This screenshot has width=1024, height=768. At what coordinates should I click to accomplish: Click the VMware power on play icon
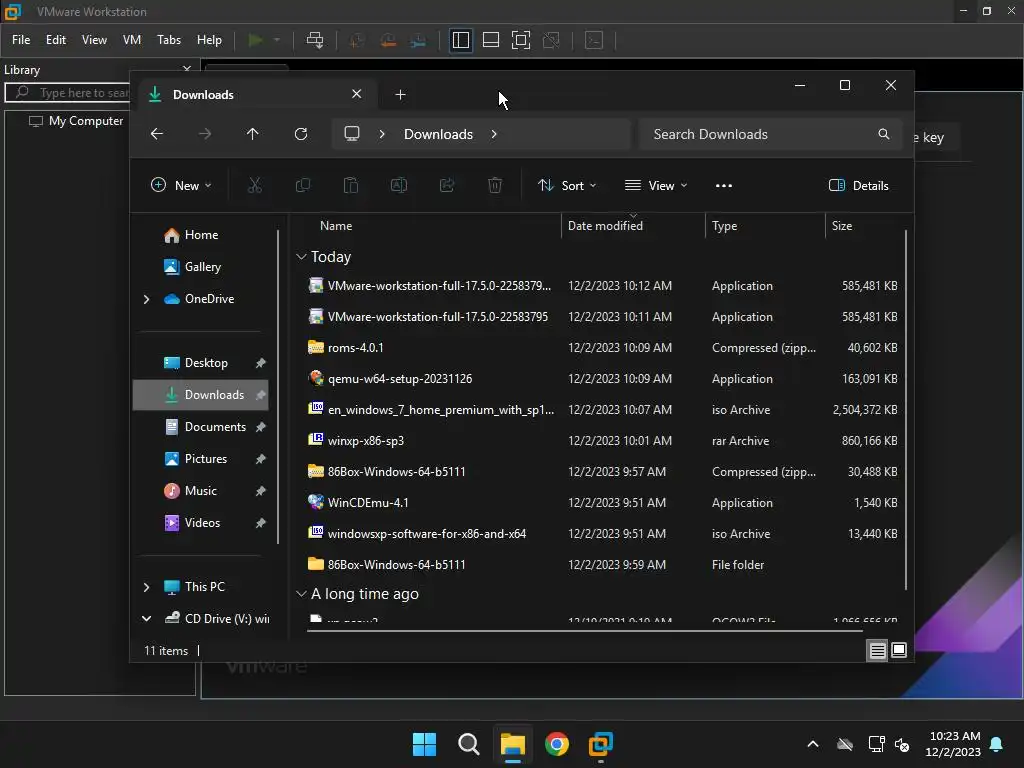255,40
